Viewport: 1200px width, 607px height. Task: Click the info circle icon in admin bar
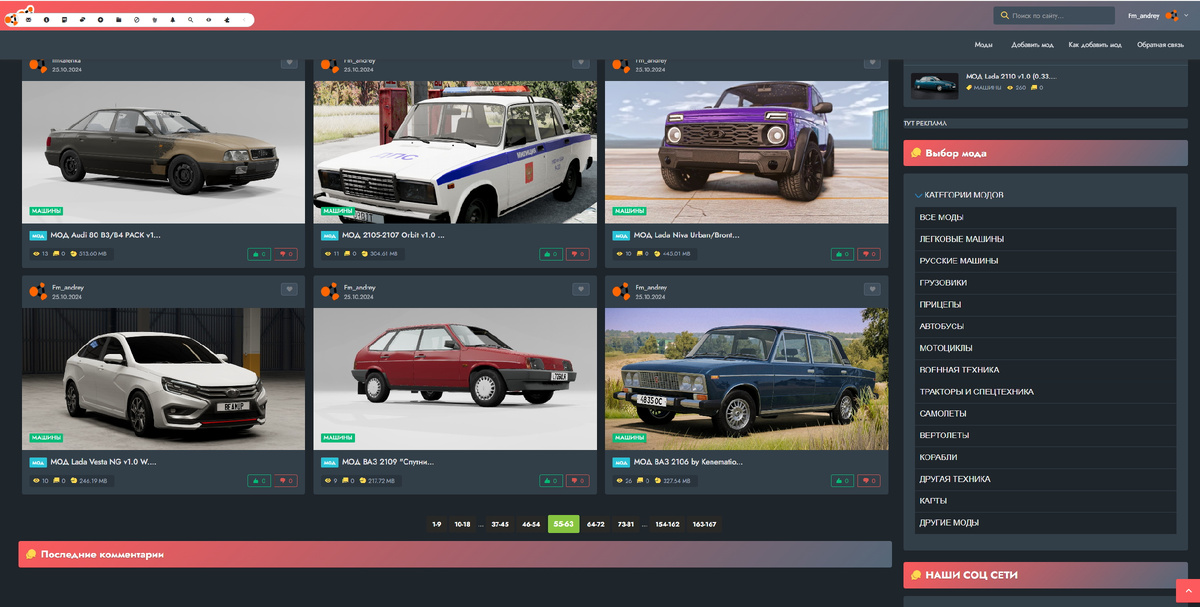point(46,20)
